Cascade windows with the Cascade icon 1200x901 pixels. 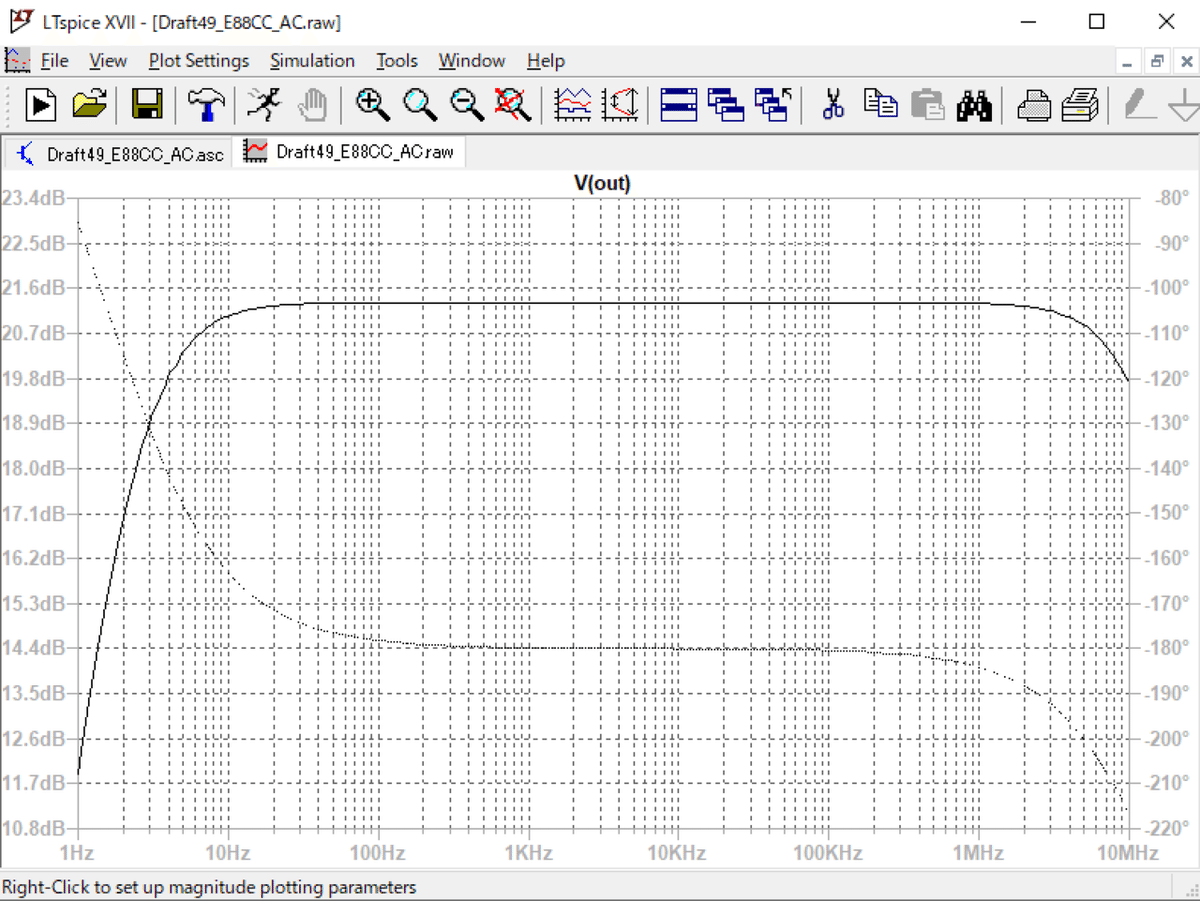[726, 104]
